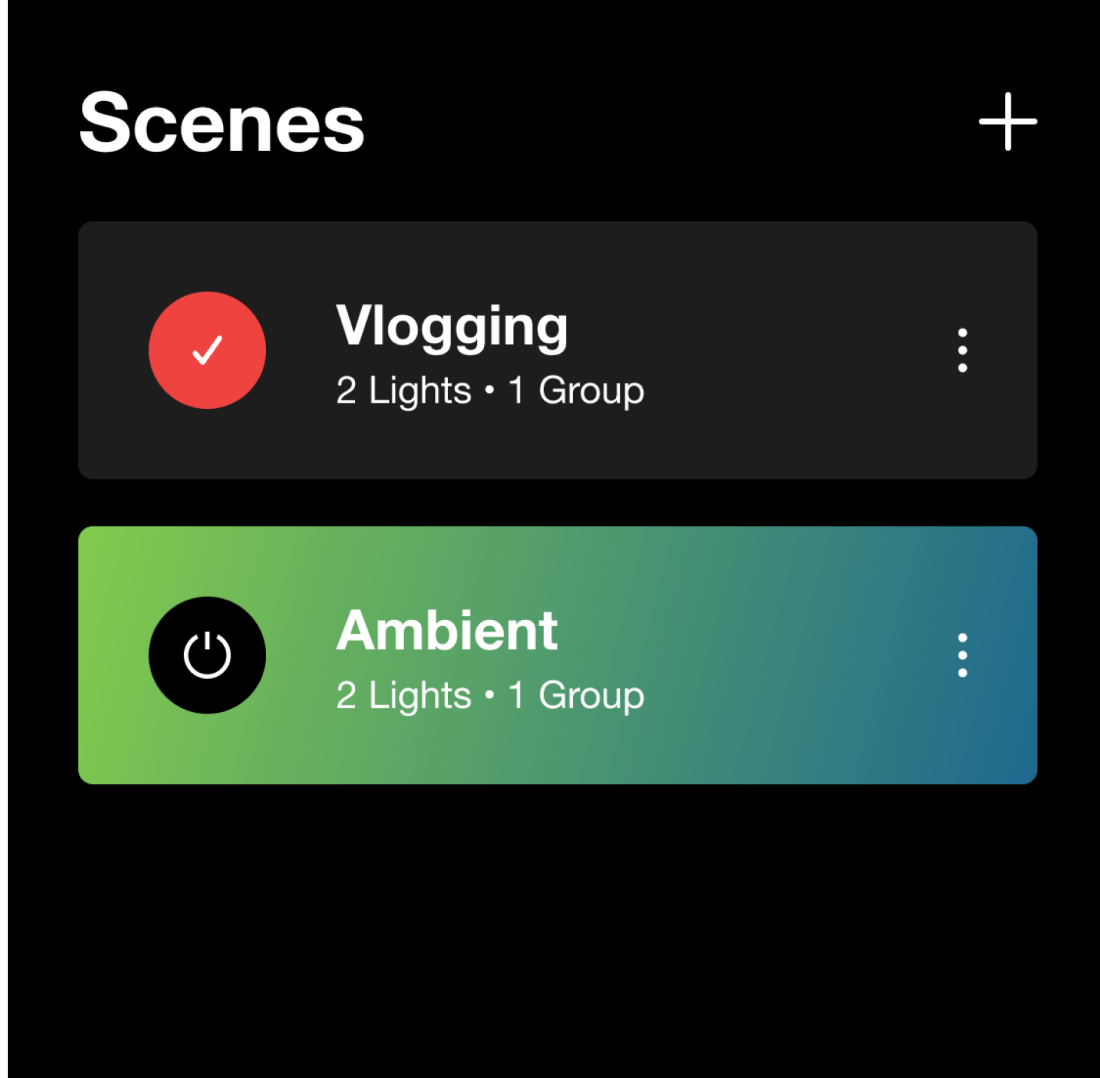Open the Vlogging scene three-dot menu

(962, 350)
